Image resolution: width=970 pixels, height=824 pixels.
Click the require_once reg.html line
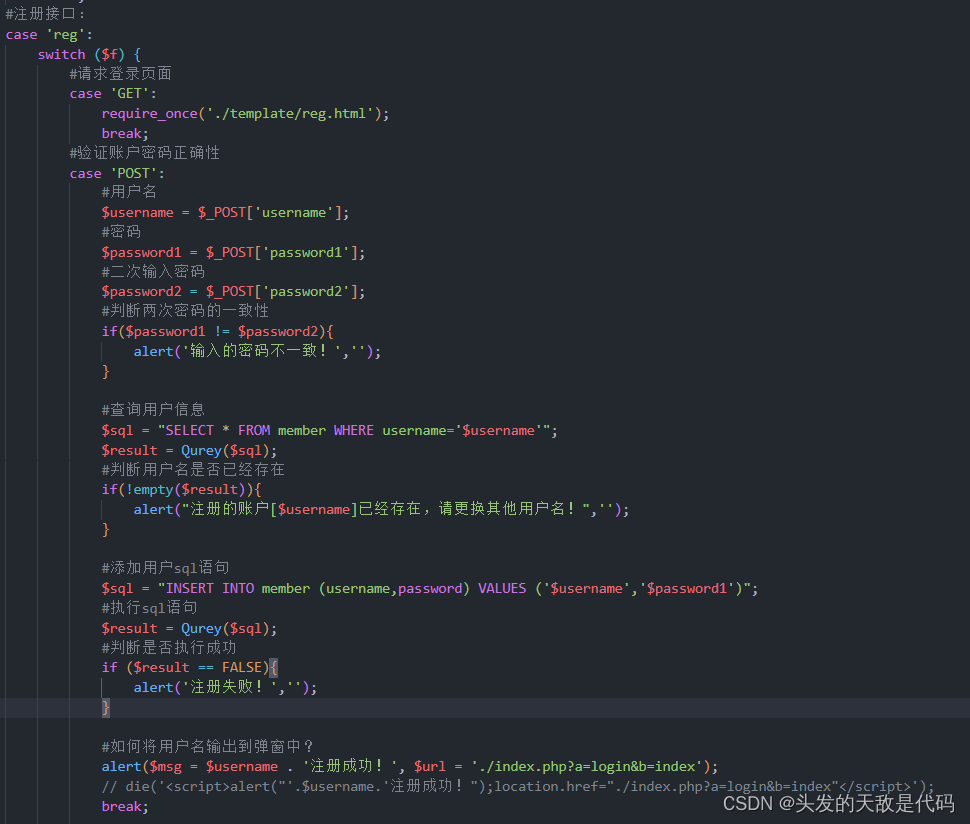pos(246,114)
